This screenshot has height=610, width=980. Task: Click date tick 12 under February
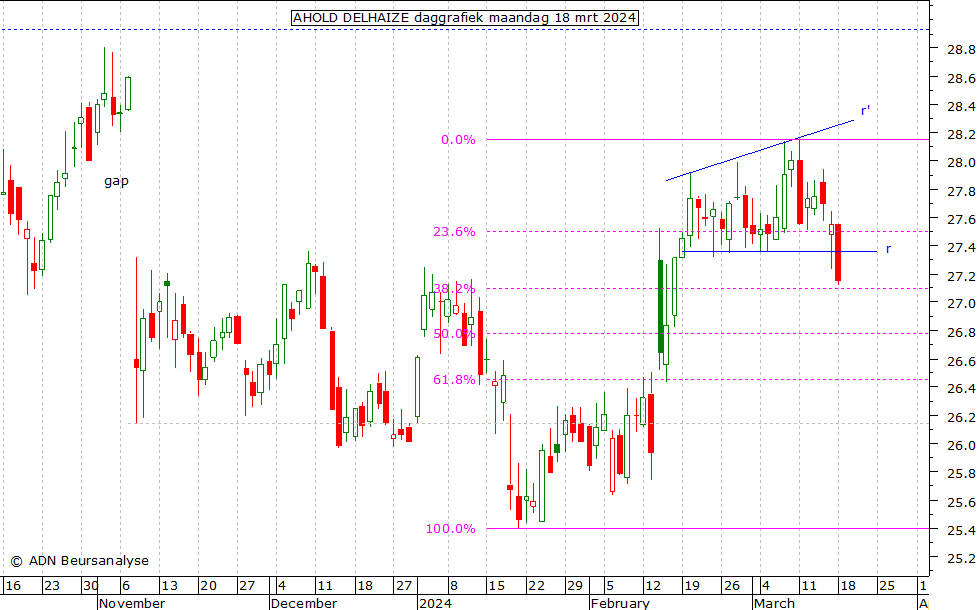[653, 586]
